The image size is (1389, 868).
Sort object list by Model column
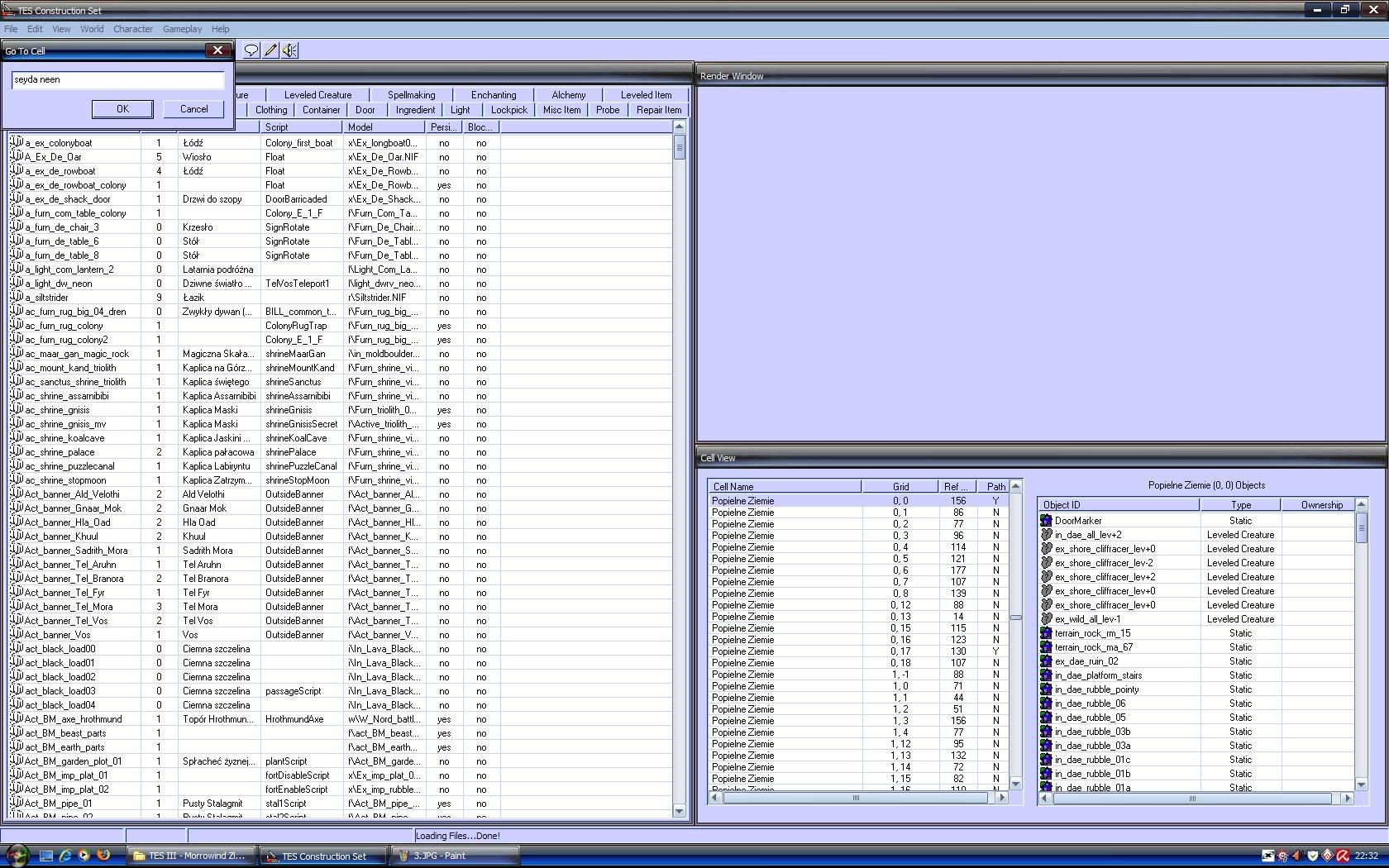(x=384, y=127)
